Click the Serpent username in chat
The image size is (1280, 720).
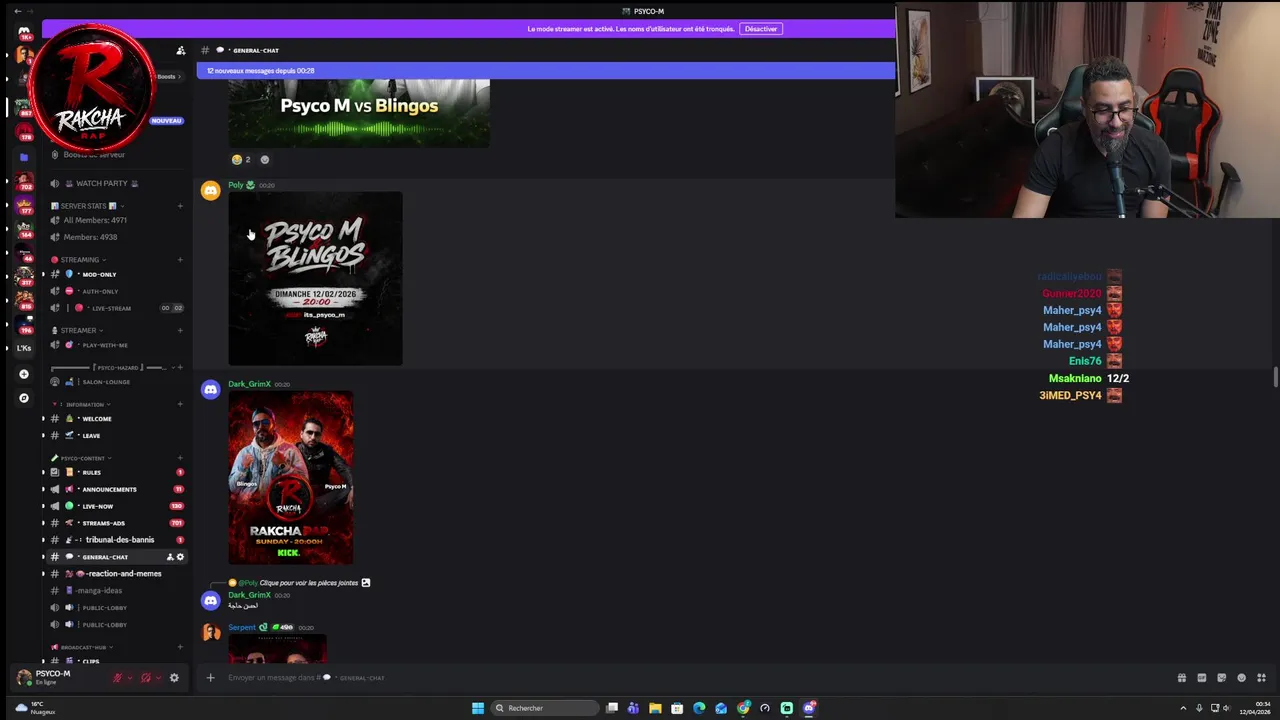point(242,628)
